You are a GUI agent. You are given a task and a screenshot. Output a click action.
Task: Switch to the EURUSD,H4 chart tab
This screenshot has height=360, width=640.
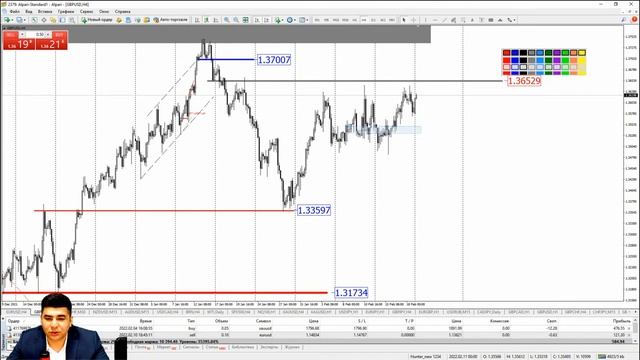pos(16,312)
